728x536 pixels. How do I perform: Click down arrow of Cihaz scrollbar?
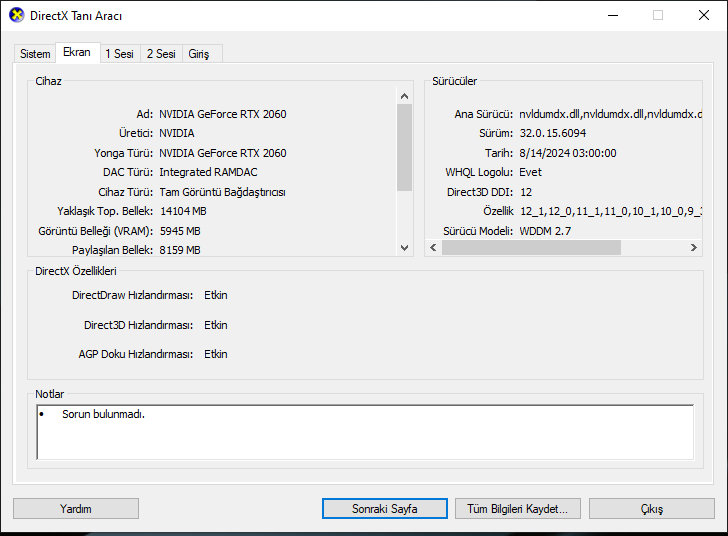coord(404,248)
